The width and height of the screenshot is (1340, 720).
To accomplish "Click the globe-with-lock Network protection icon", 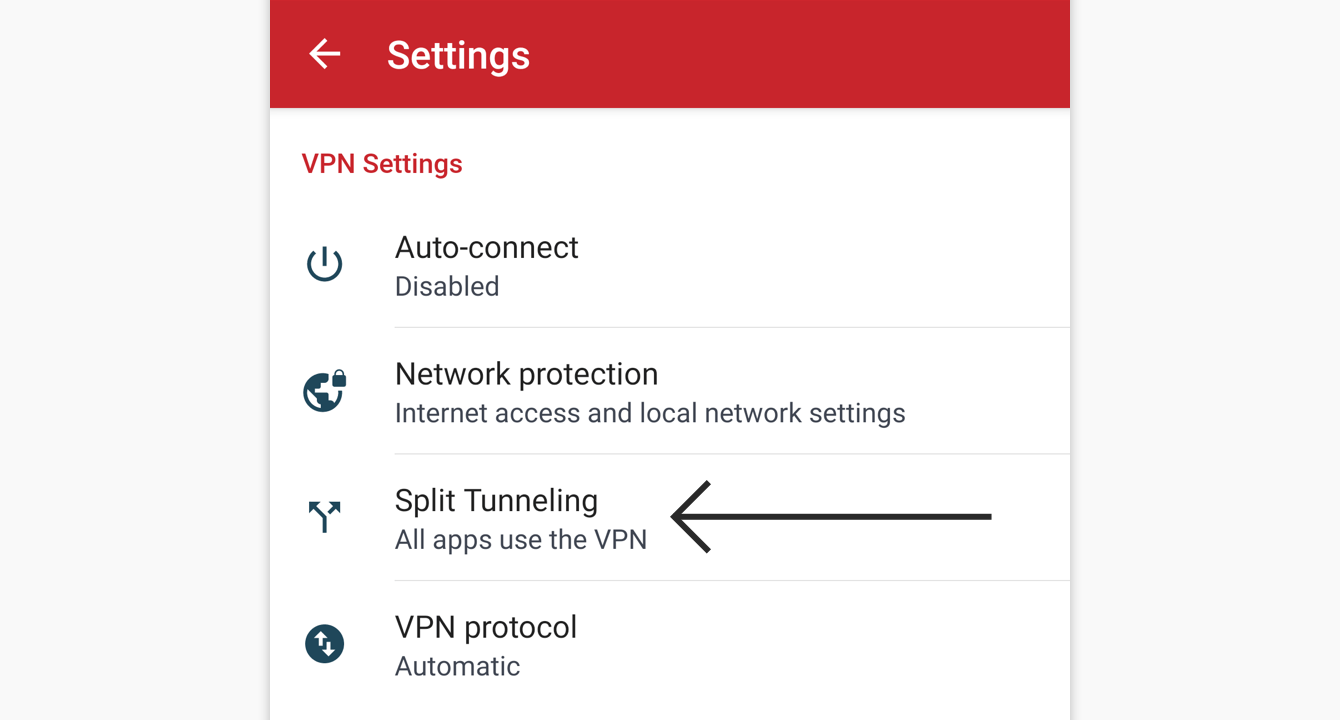I will coord(325,391).
